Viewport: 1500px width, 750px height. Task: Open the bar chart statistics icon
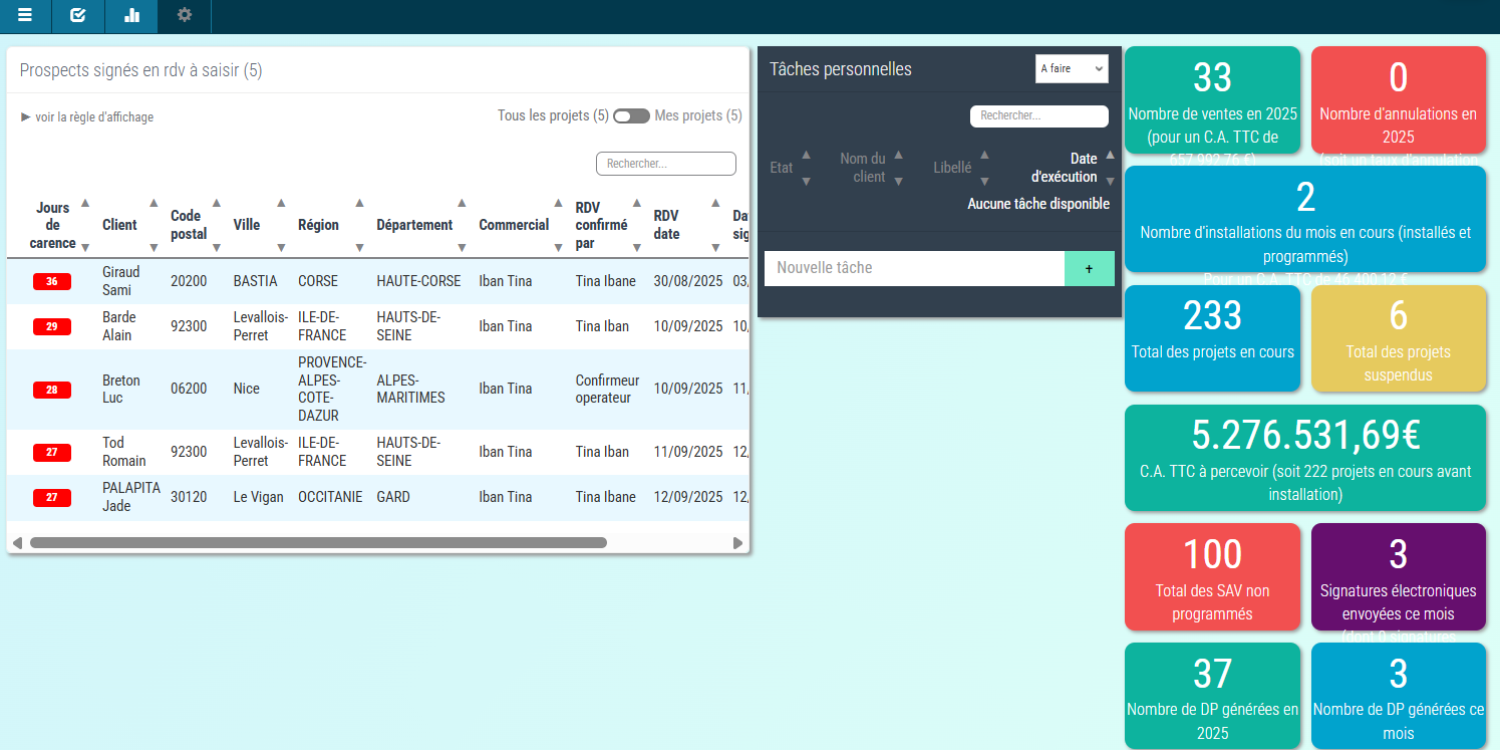pos(131,15)
